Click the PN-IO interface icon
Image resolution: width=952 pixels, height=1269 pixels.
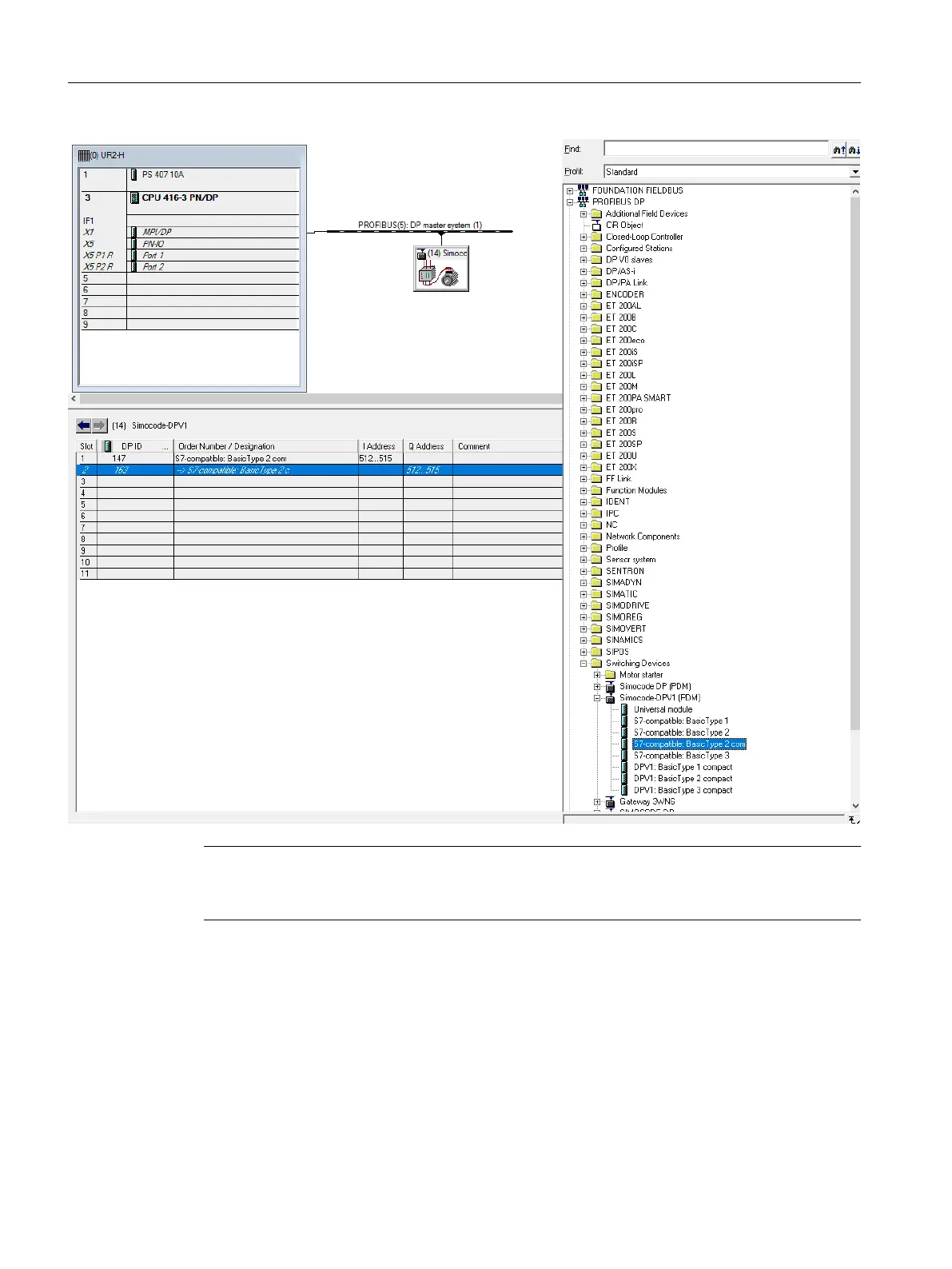click(134, 244)
